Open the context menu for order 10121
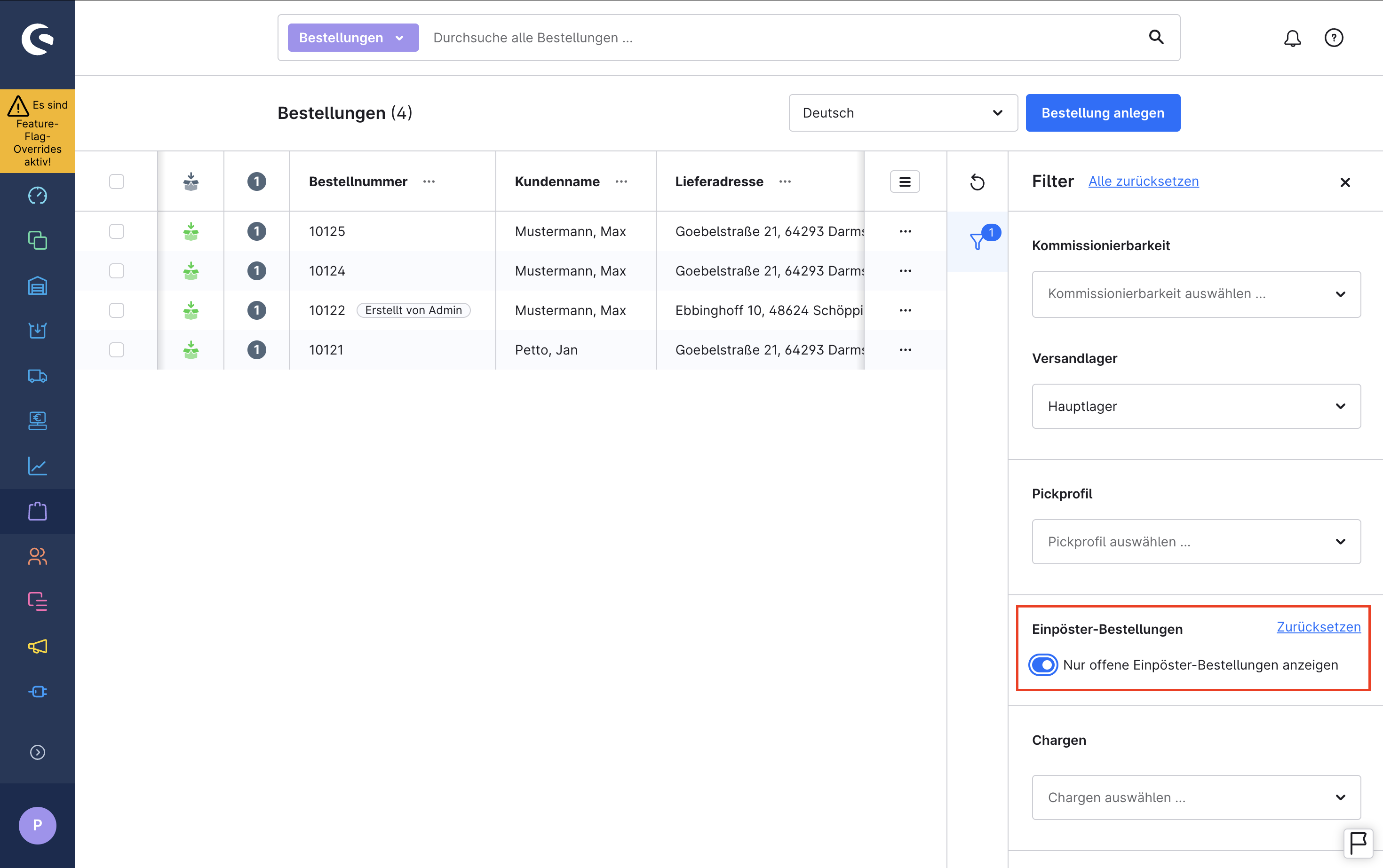This screenshot has height=868, width=1383. click(x=905, y=350)
